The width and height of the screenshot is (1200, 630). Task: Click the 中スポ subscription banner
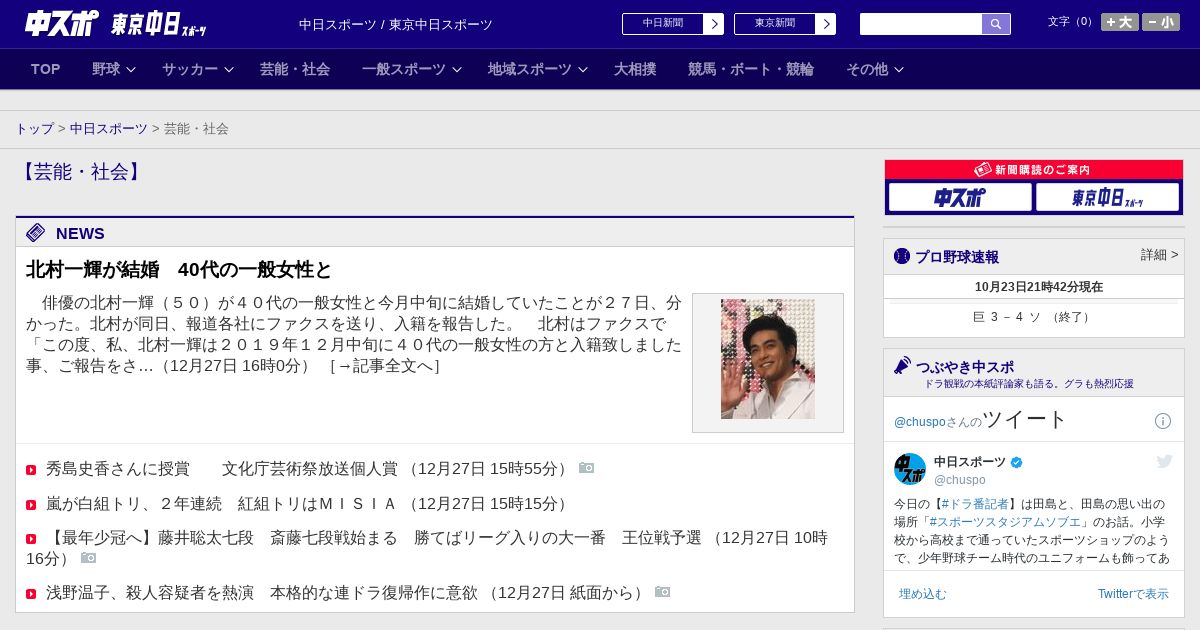pos(960,197)
